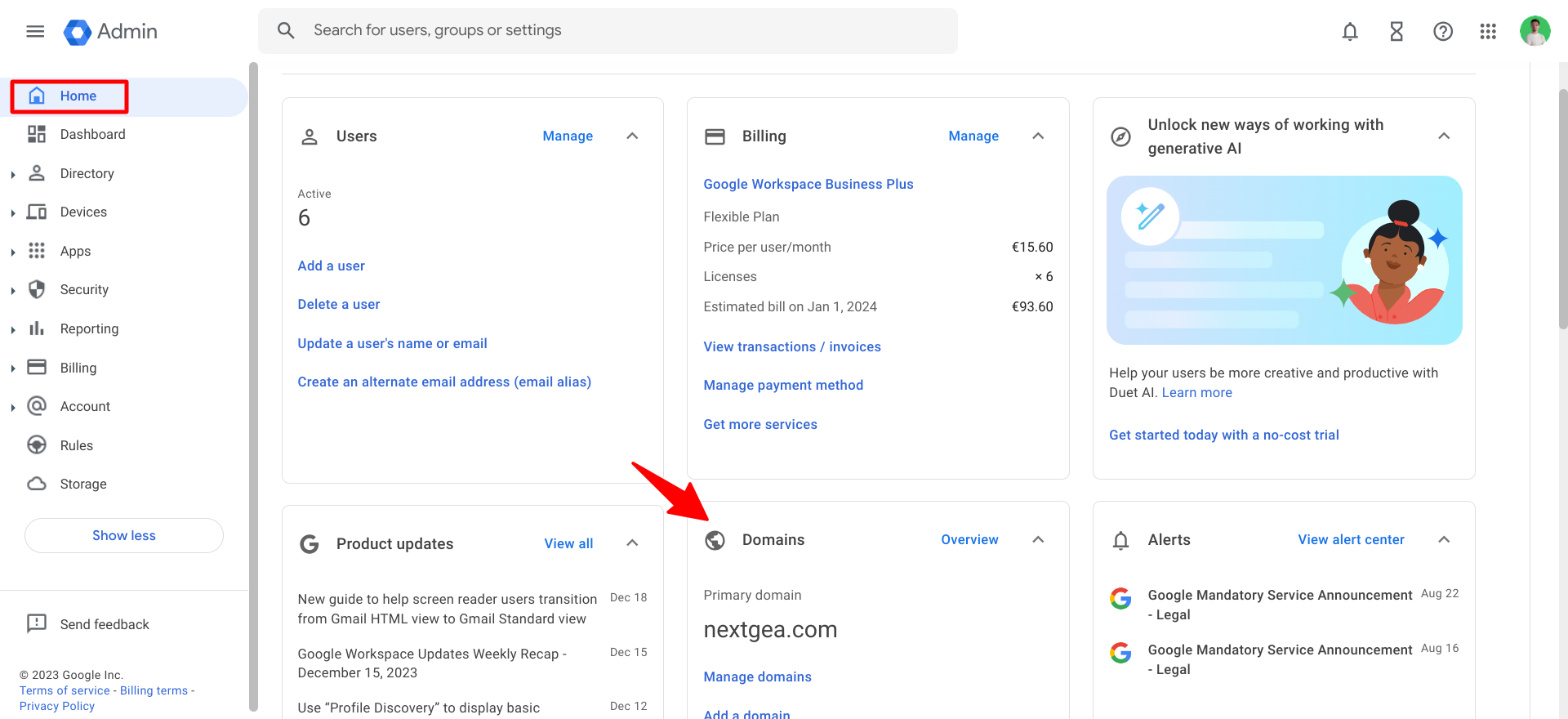Image resolution: width=1568 pixels, height=719 pixels.
Task: Open the main hamburger menu
Action: coord(35,31)
